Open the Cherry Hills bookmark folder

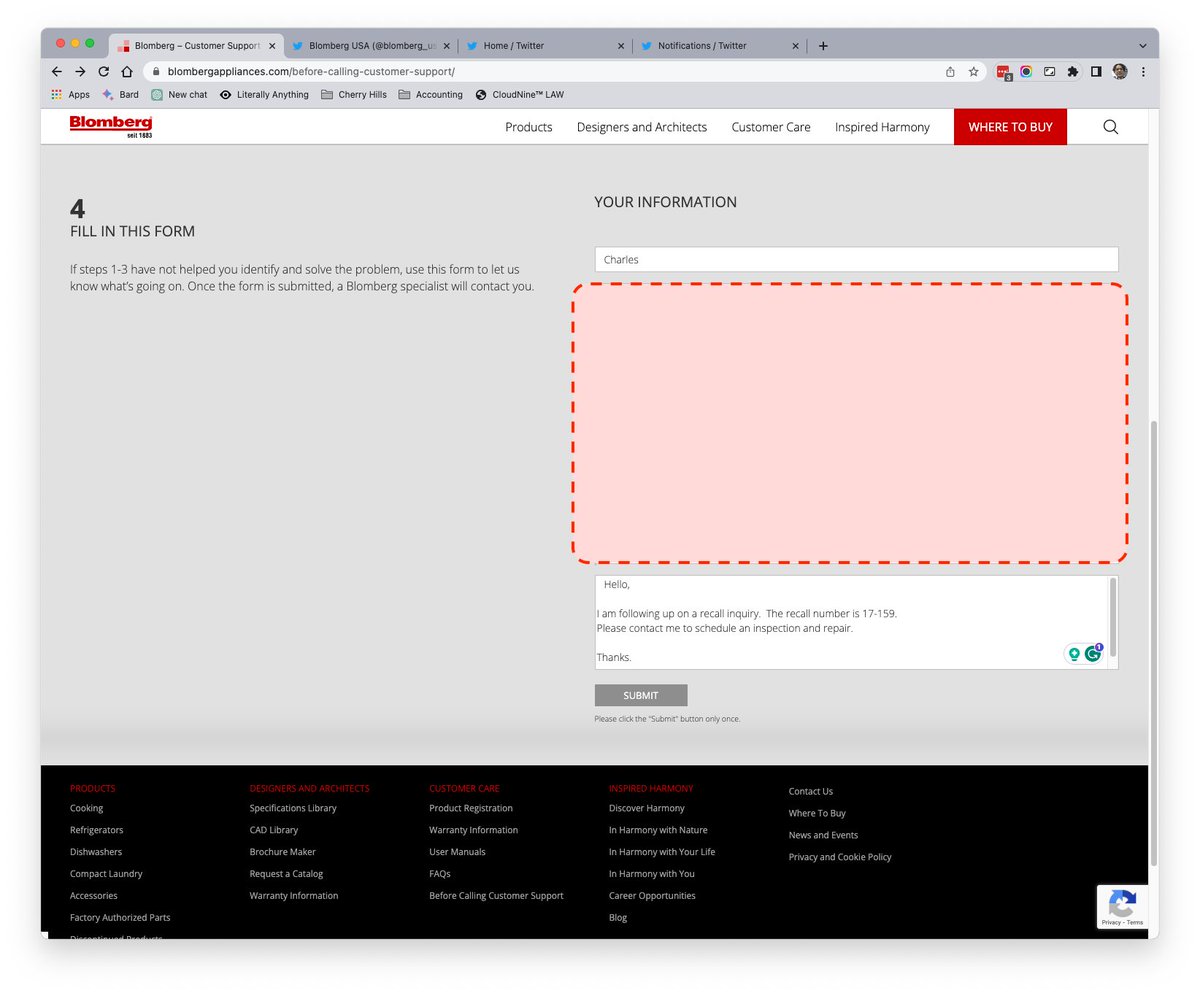point(354,95)
